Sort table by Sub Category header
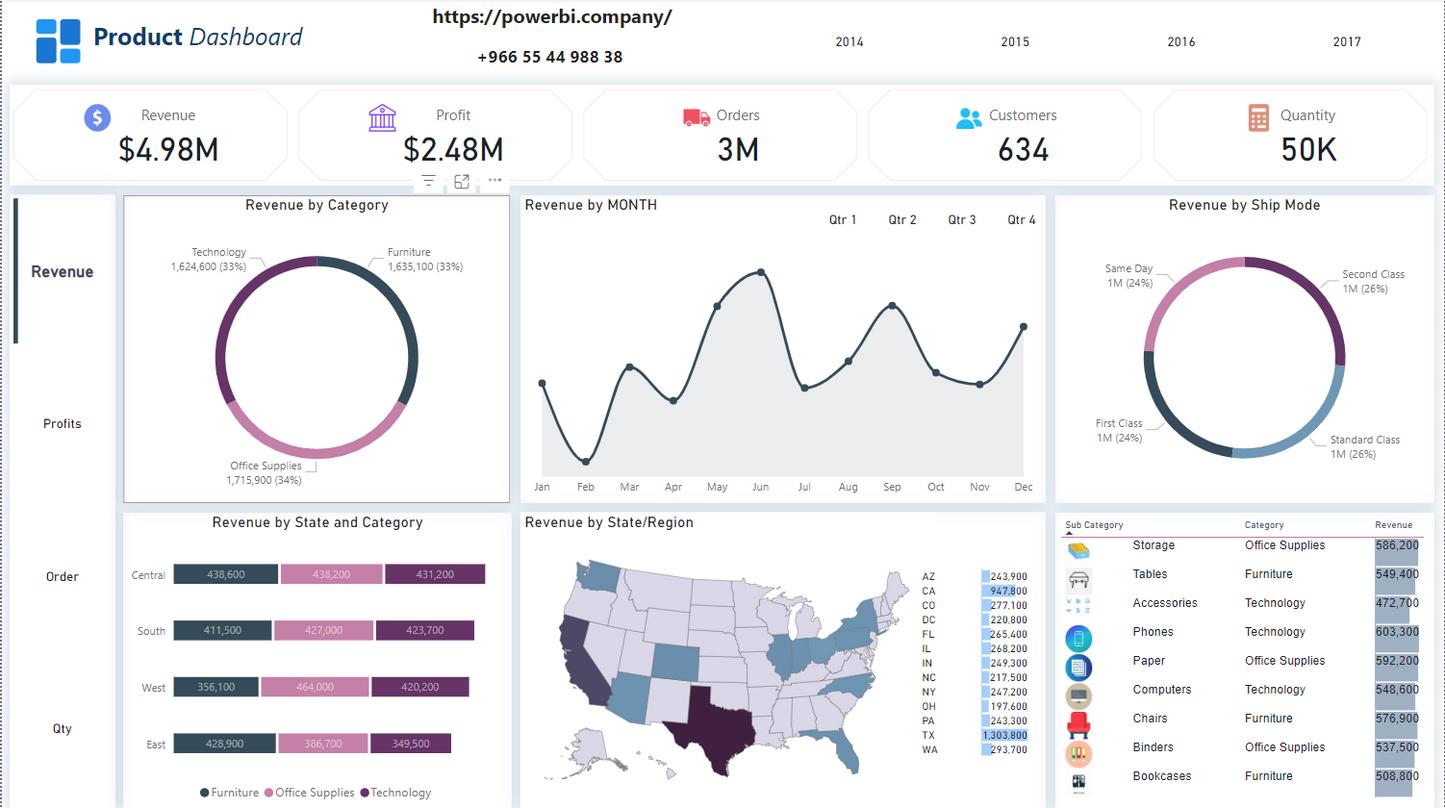Viewport: 1445px width, 808px height. pos(1093,525)
